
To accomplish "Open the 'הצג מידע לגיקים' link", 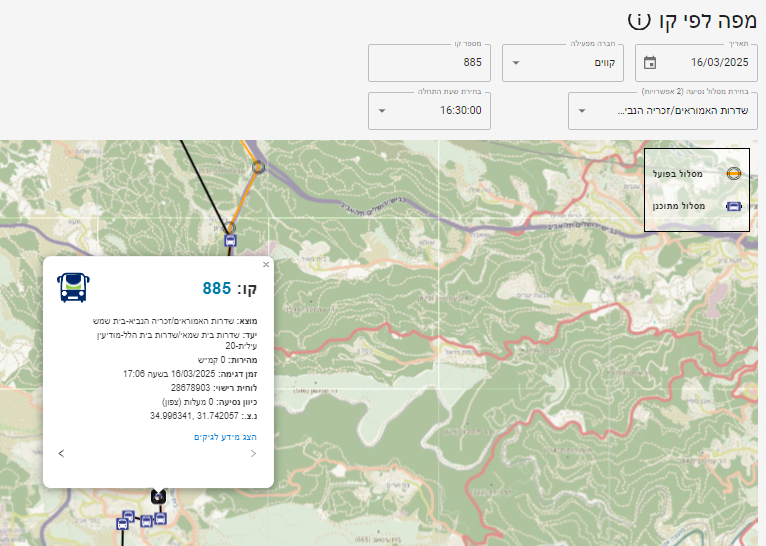I will coord(225,437).
